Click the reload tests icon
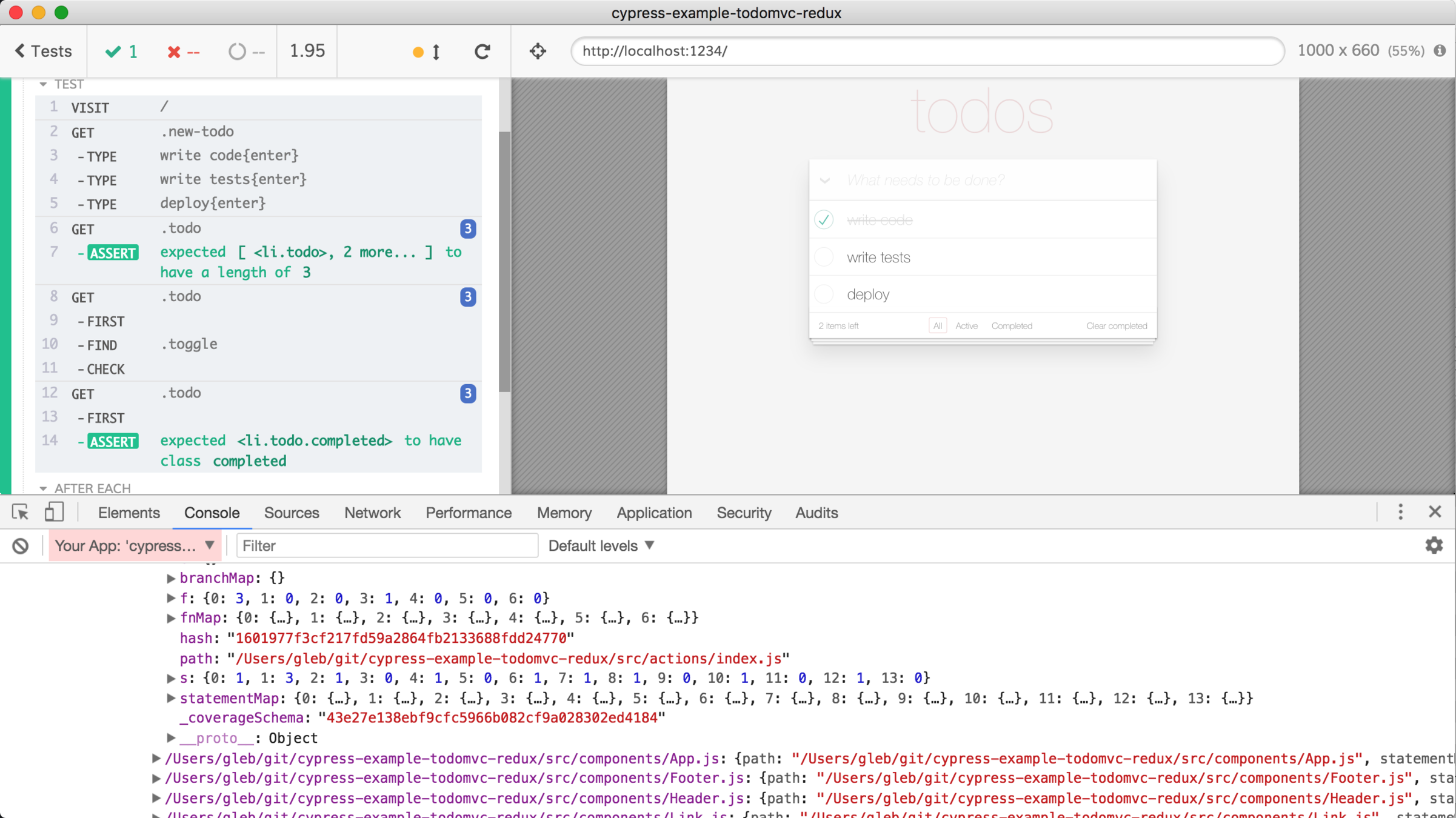The height and width of the screenshot is (818, 1456). (x=482, y=52)
